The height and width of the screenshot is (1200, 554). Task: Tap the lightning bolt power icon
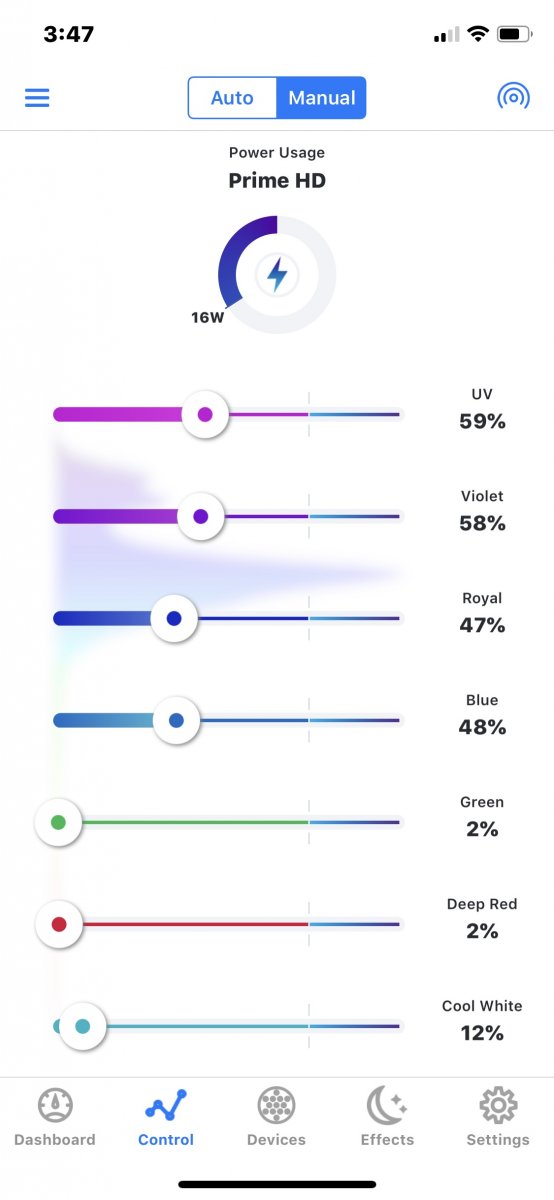[277, 275]
